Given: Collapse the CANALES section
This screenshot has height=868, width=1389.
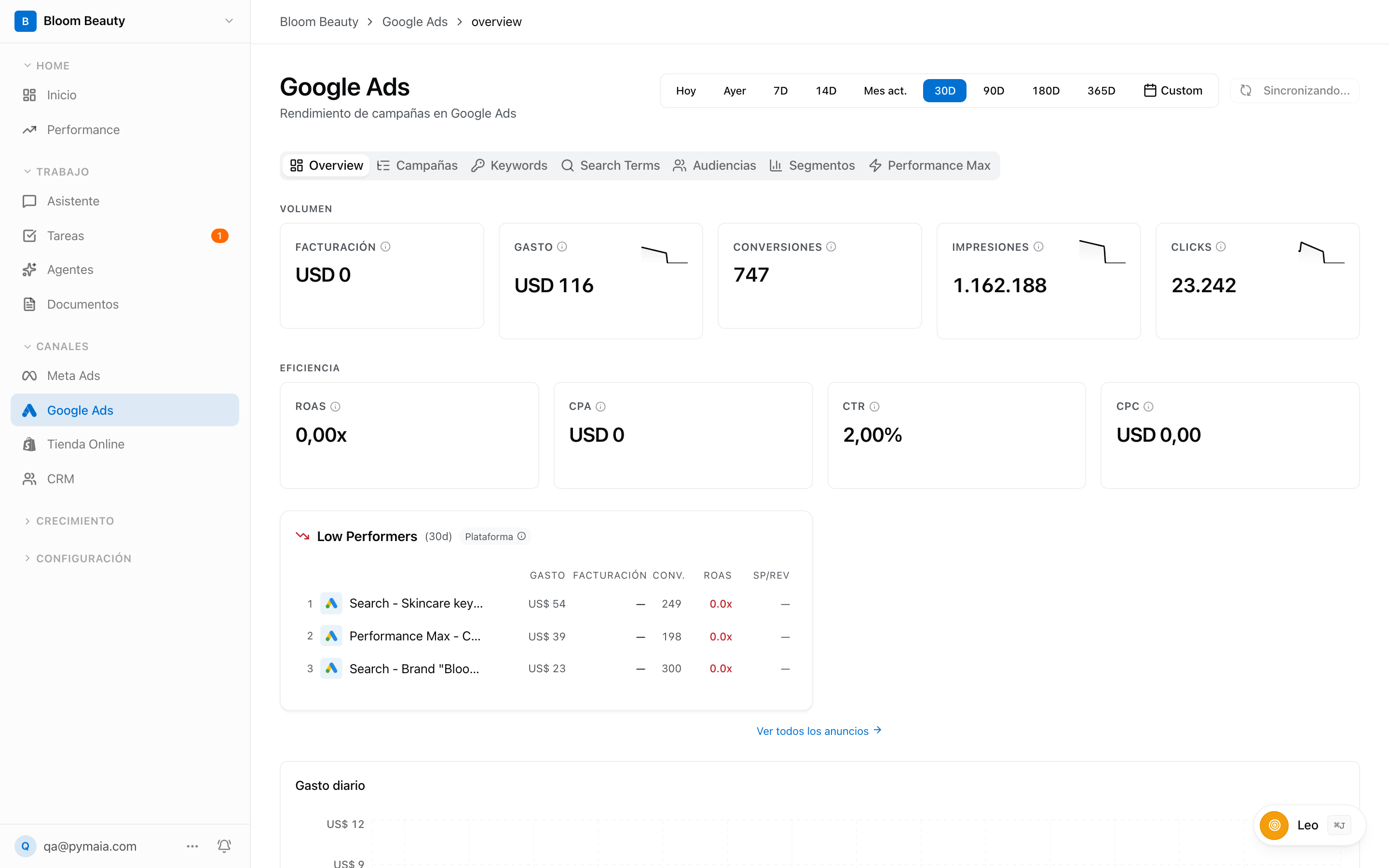Looking at the screenshot, I should click(56, 346).
